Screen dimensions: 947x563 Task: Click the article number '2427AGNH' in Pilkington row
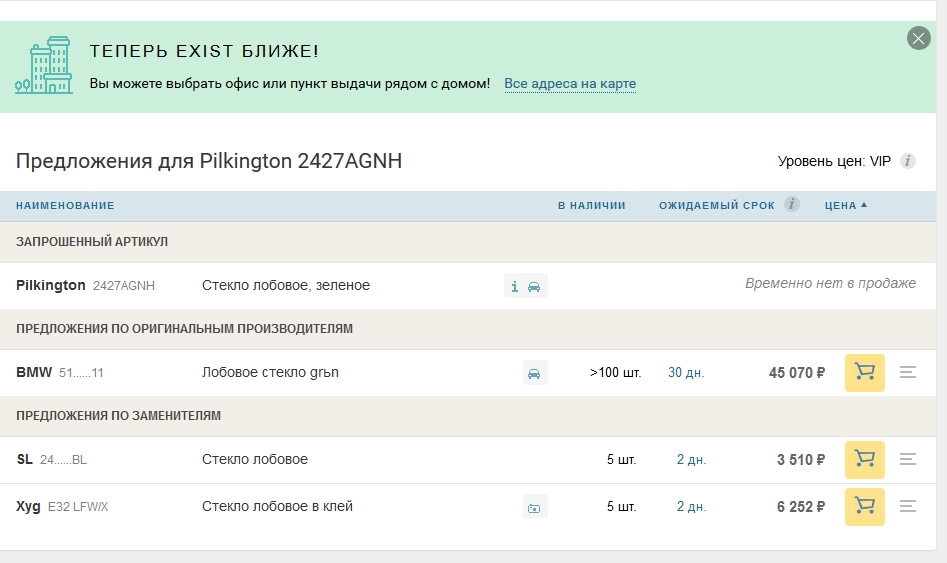pos(124,286)
